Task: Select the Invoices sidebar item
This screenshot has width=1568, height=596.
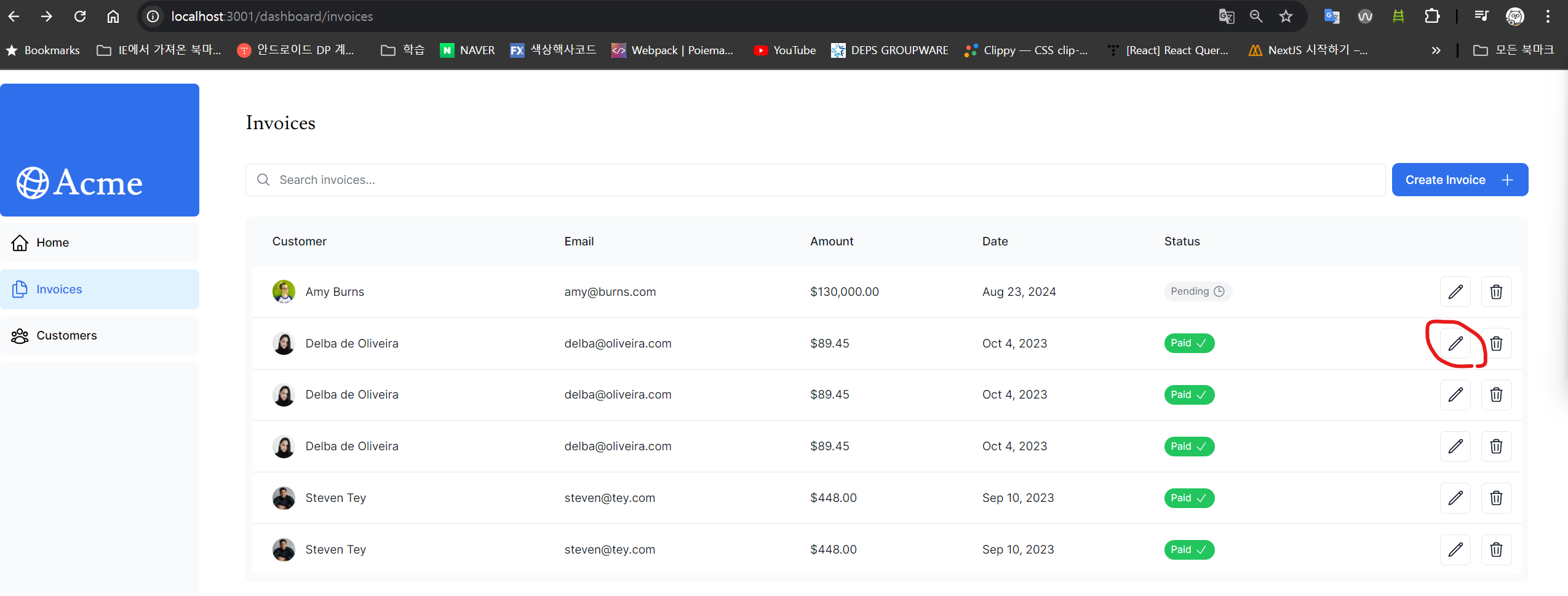Action: [x=100, y=289]
